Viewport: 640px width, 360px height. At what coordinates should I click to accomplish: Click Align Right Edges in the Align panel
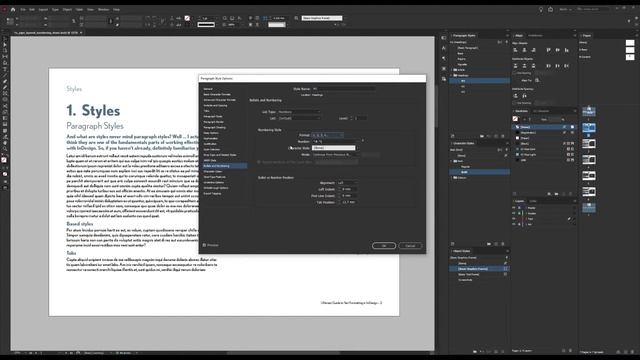tap(533, 50)
